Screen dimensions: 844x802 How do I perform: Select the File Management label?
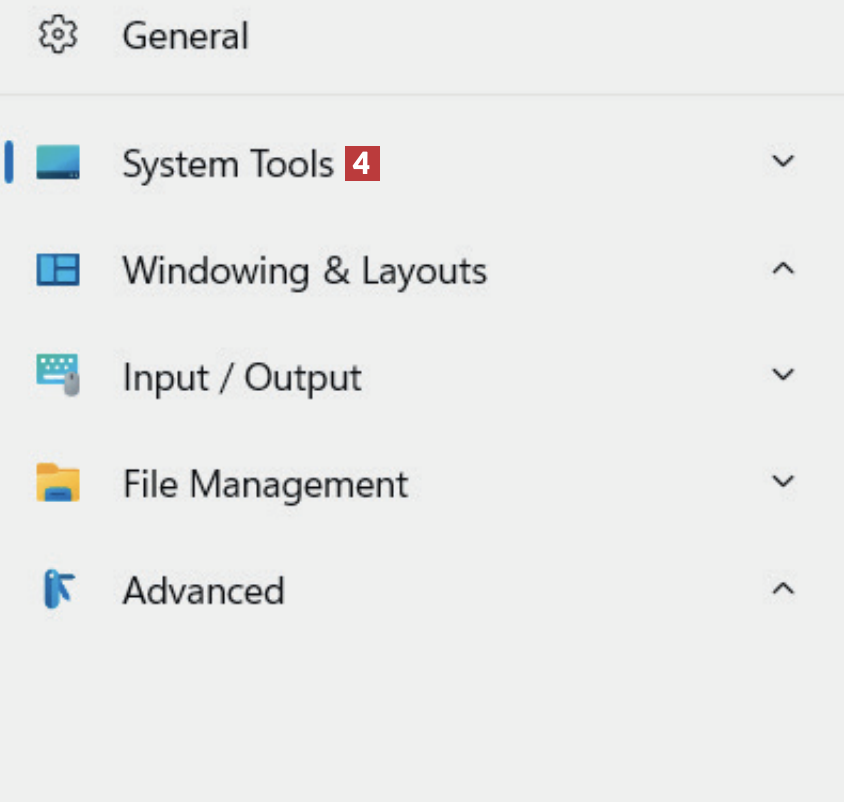click(x=265, y=485)
